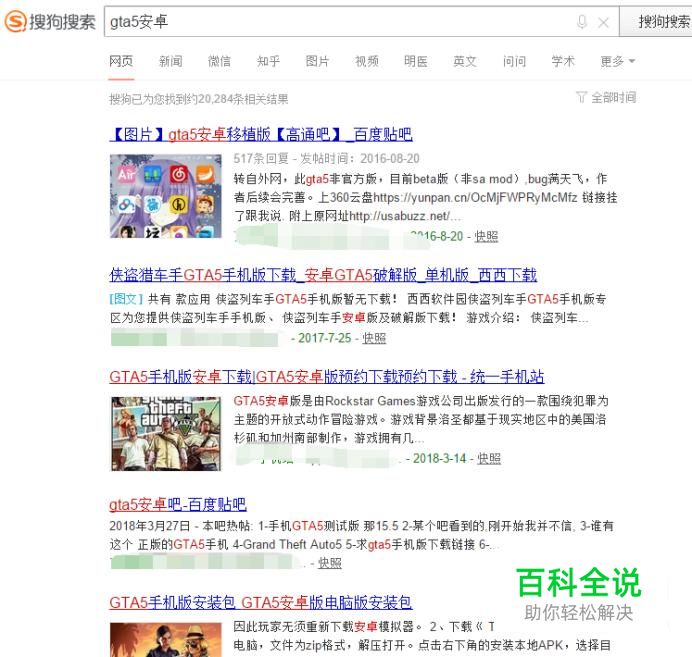Image resolution: width=692 pixels, height=657 pixels.
Task: Switch to the 视频 tab
Action: point(367,61)
